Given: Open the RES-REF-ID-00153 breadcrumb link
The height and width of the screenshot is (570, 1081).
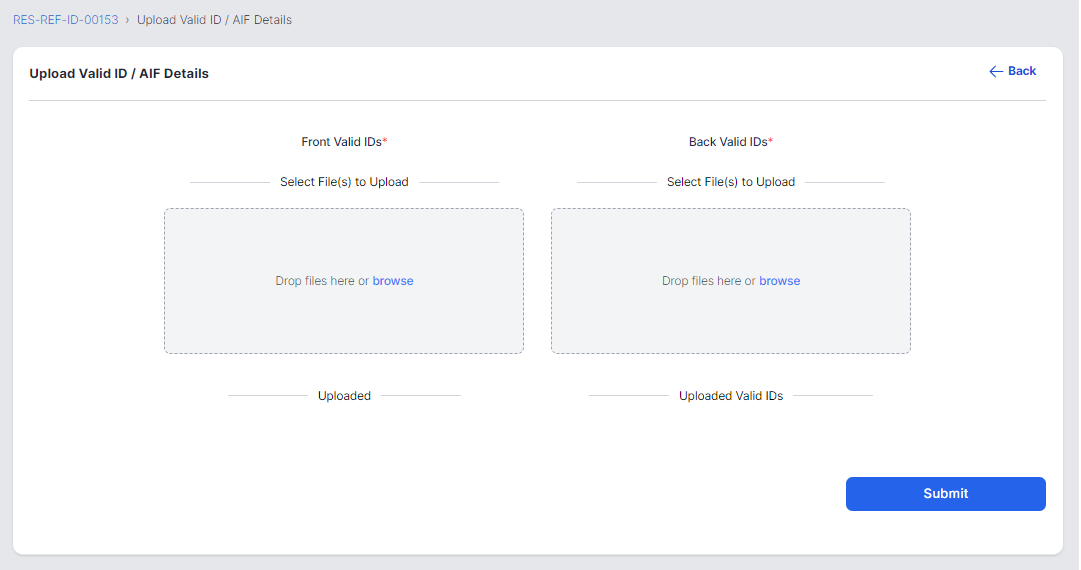Looking at the screenshot, I should coord(65,20).
